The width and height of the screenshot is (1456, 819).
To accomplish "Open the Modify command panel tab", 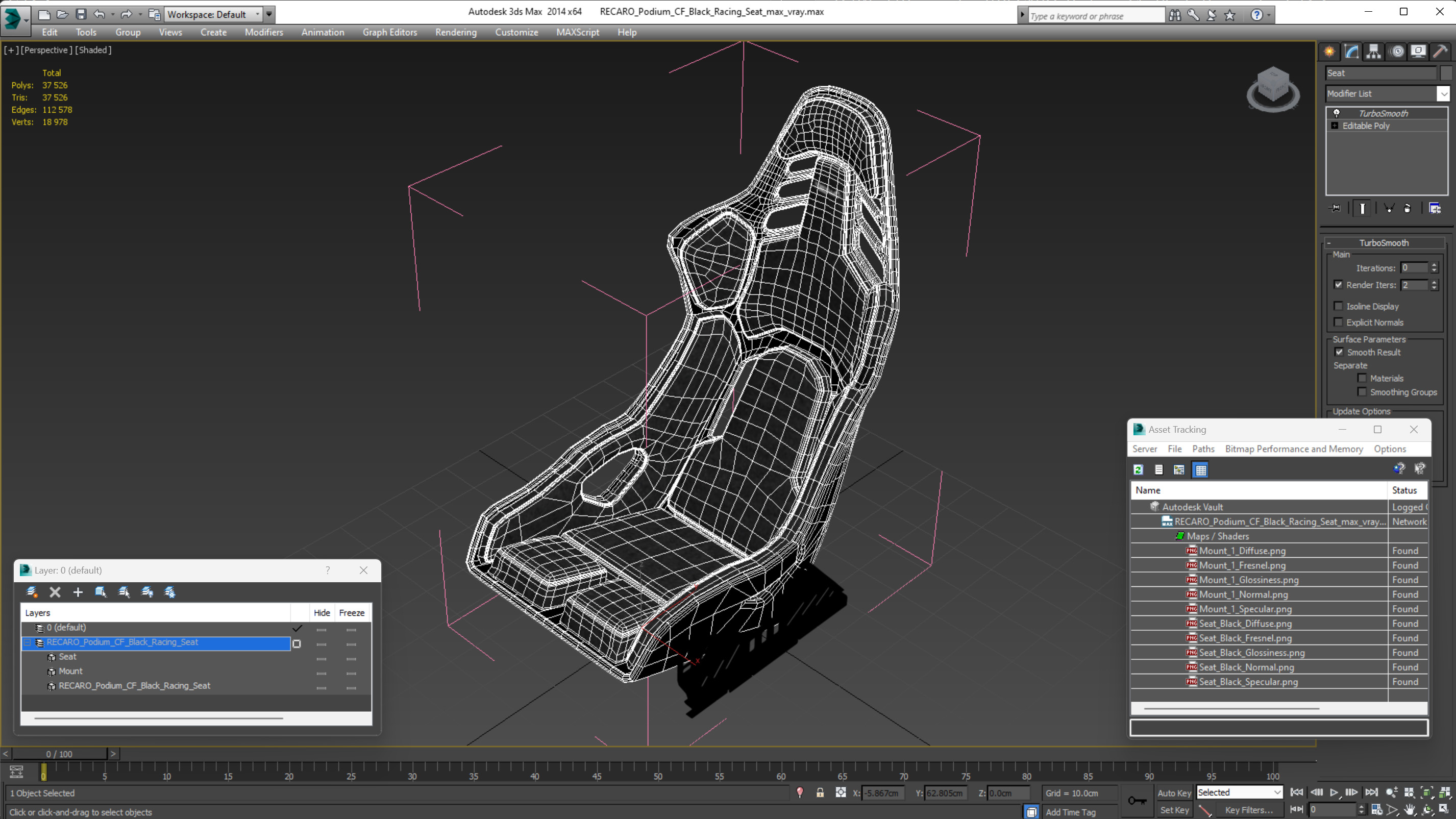I will tap(1351, 52).
